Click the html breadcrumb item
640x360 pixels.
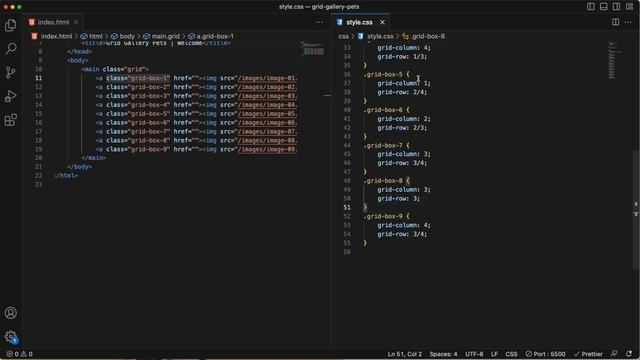click(92, 36)
